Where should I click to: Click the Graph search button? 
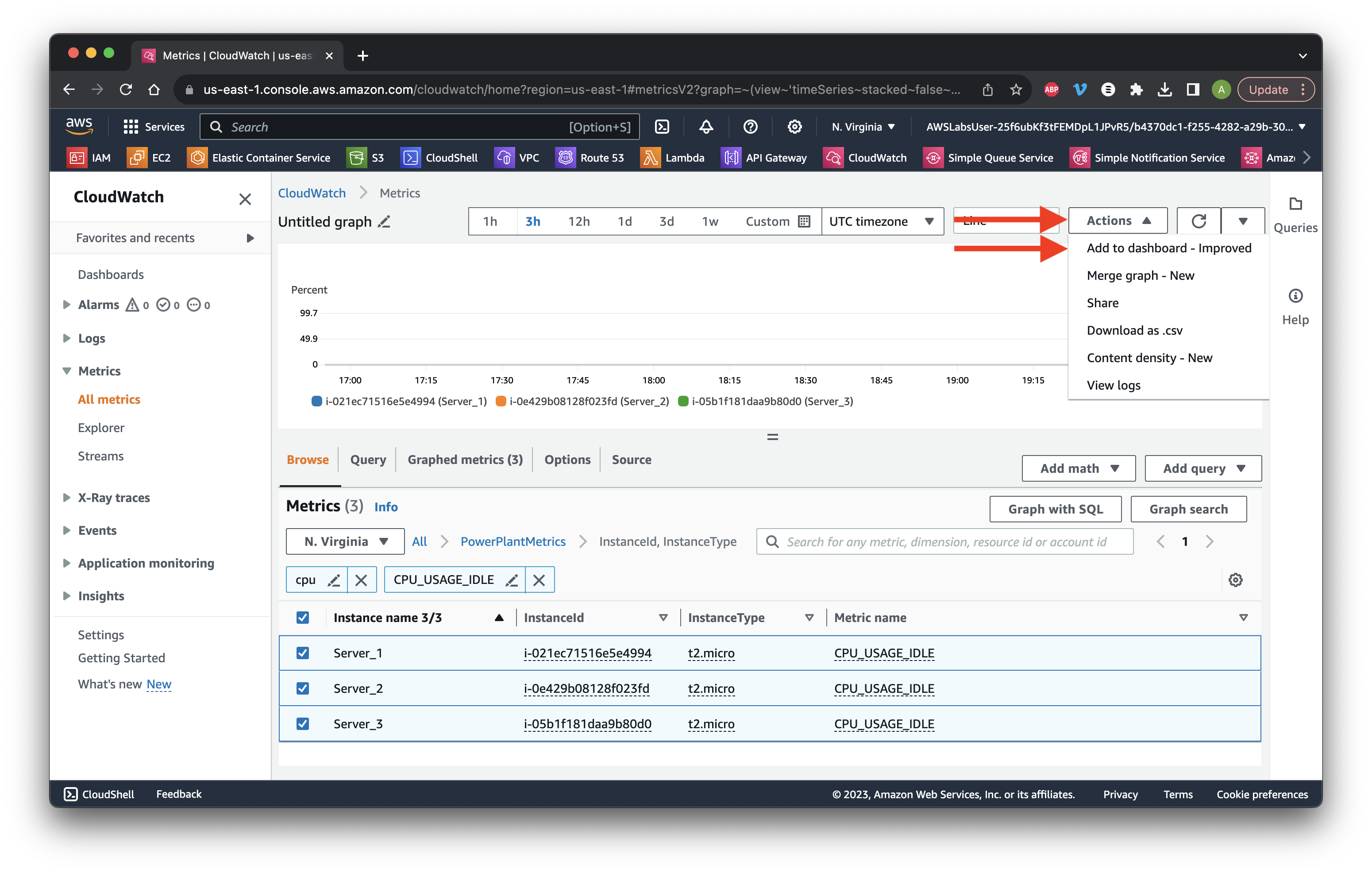[1188, 510]
